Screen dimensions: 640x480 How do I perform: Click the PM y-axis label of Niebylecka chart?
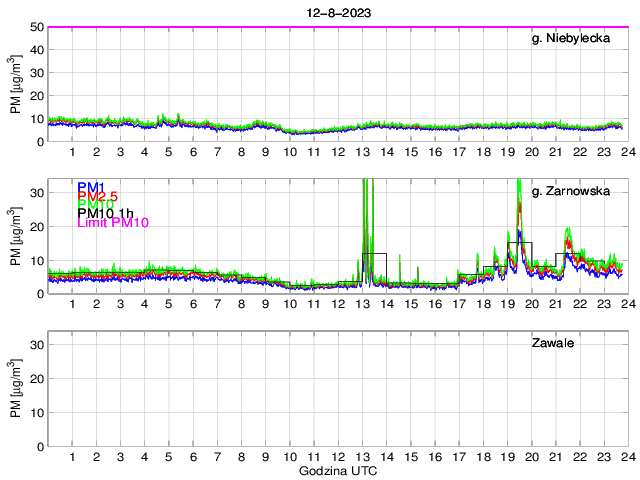[15, 84]
